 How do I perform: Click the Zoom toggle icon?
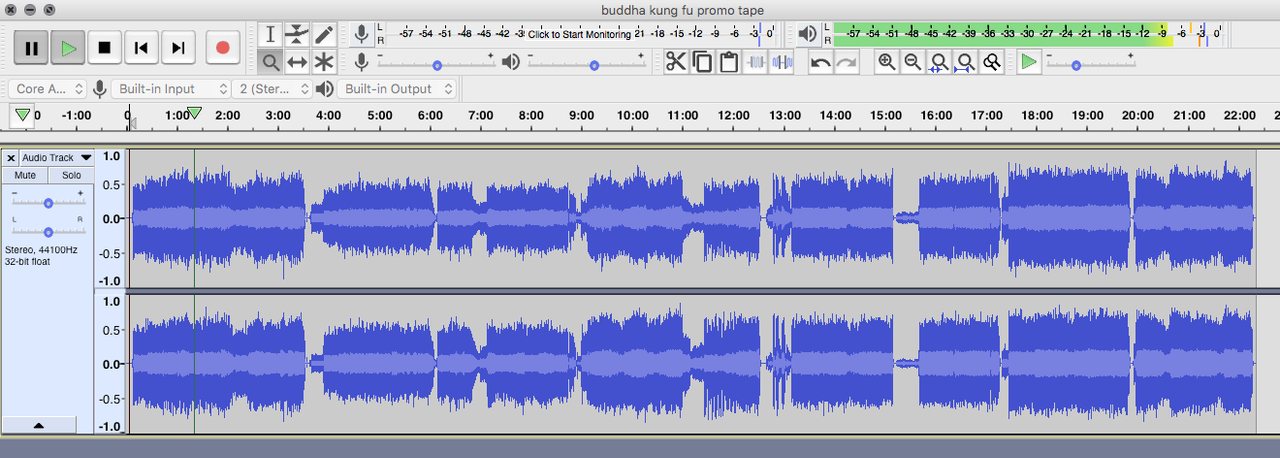[992, 62]
